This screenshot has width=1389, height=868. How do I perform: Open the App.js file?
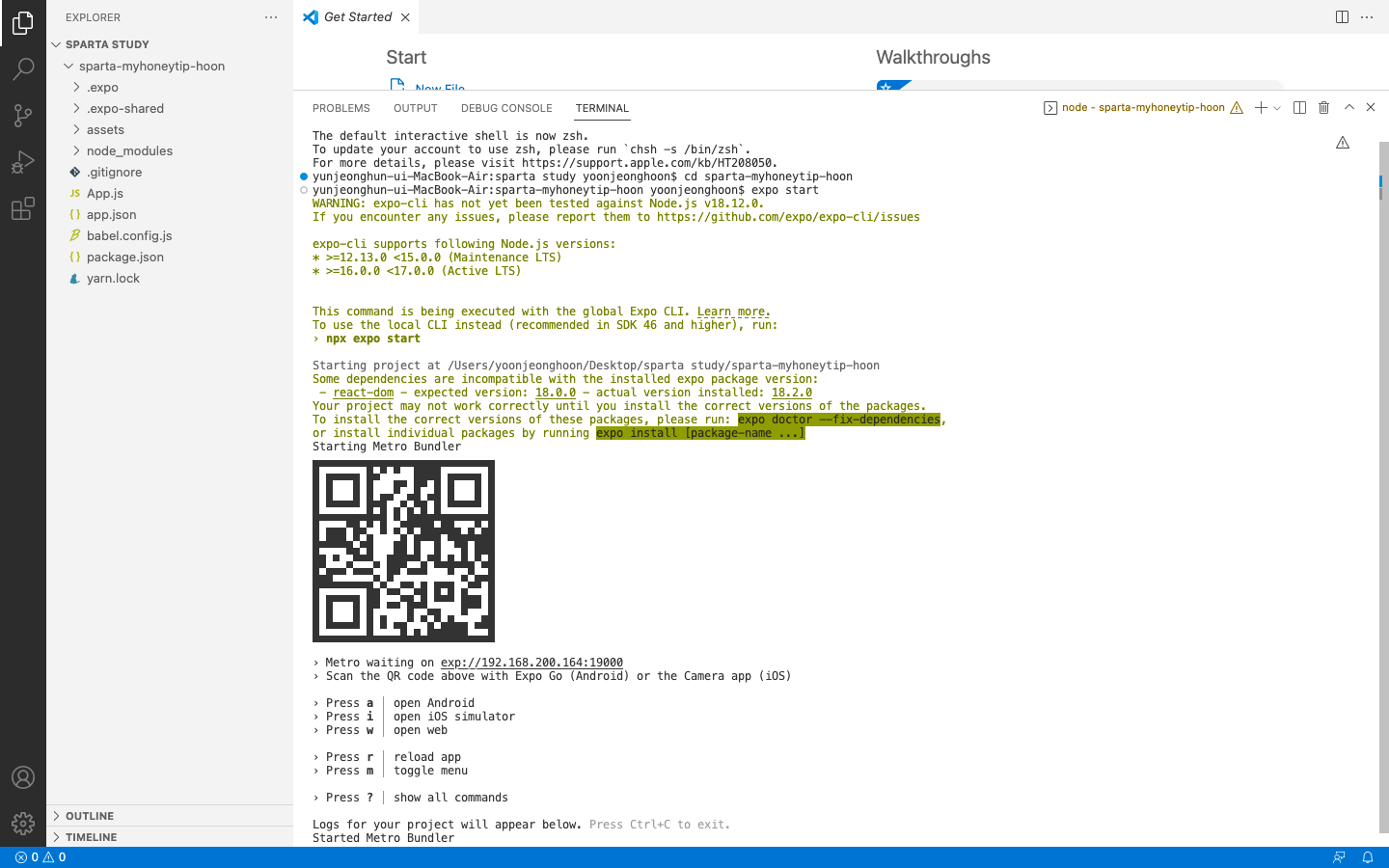pos(170,194)
